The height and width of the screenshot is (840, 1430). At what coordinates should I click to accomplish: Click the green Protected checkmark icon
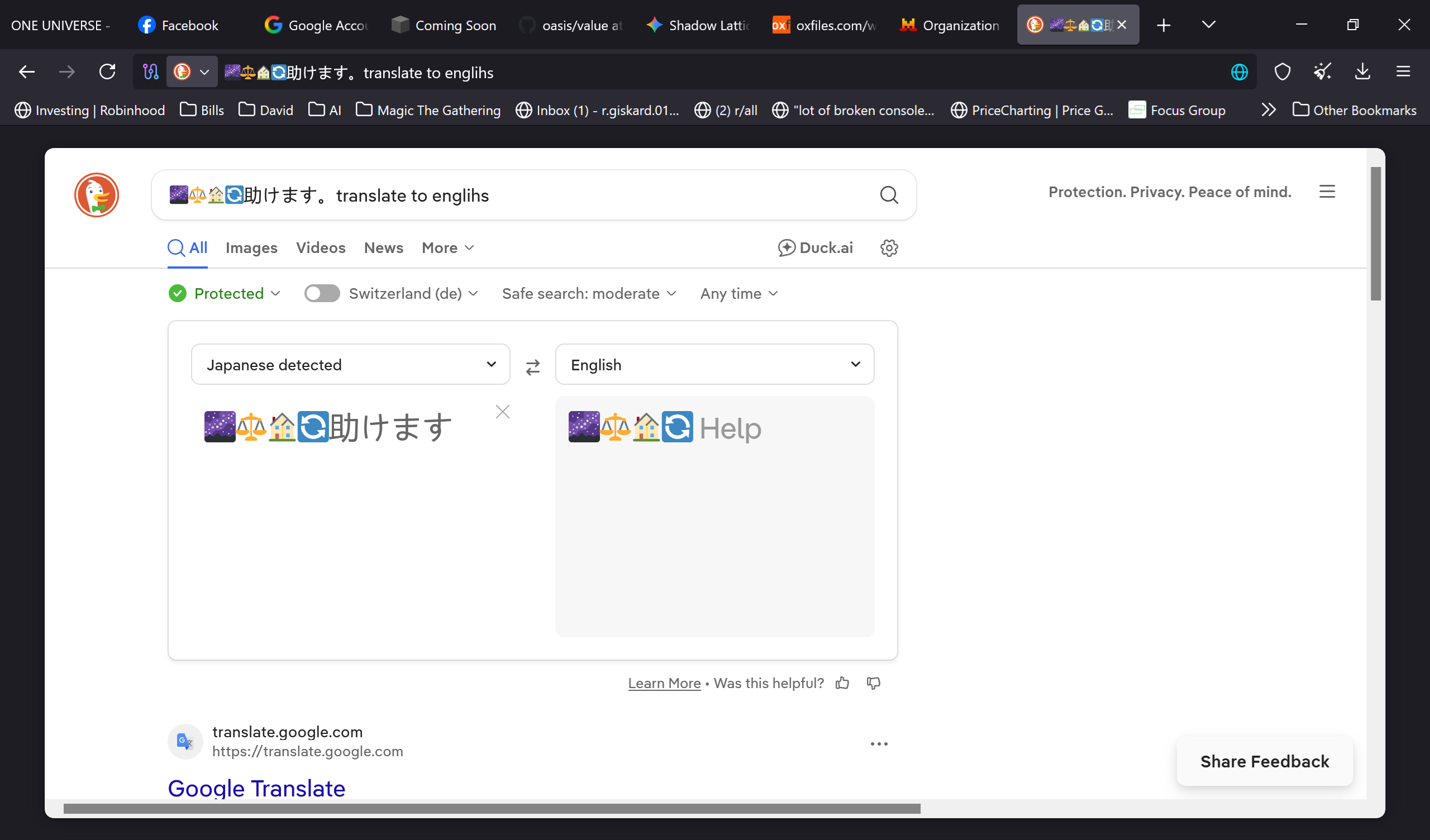pos(178,293)
